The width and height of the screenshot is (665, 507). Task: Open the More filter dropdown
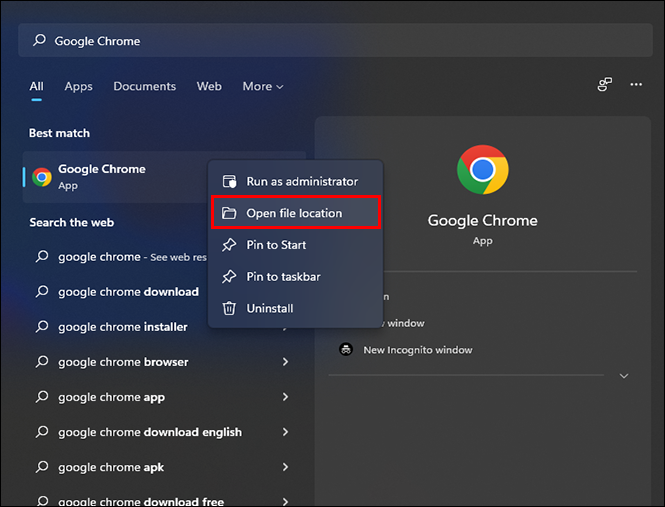pos(262,87)
